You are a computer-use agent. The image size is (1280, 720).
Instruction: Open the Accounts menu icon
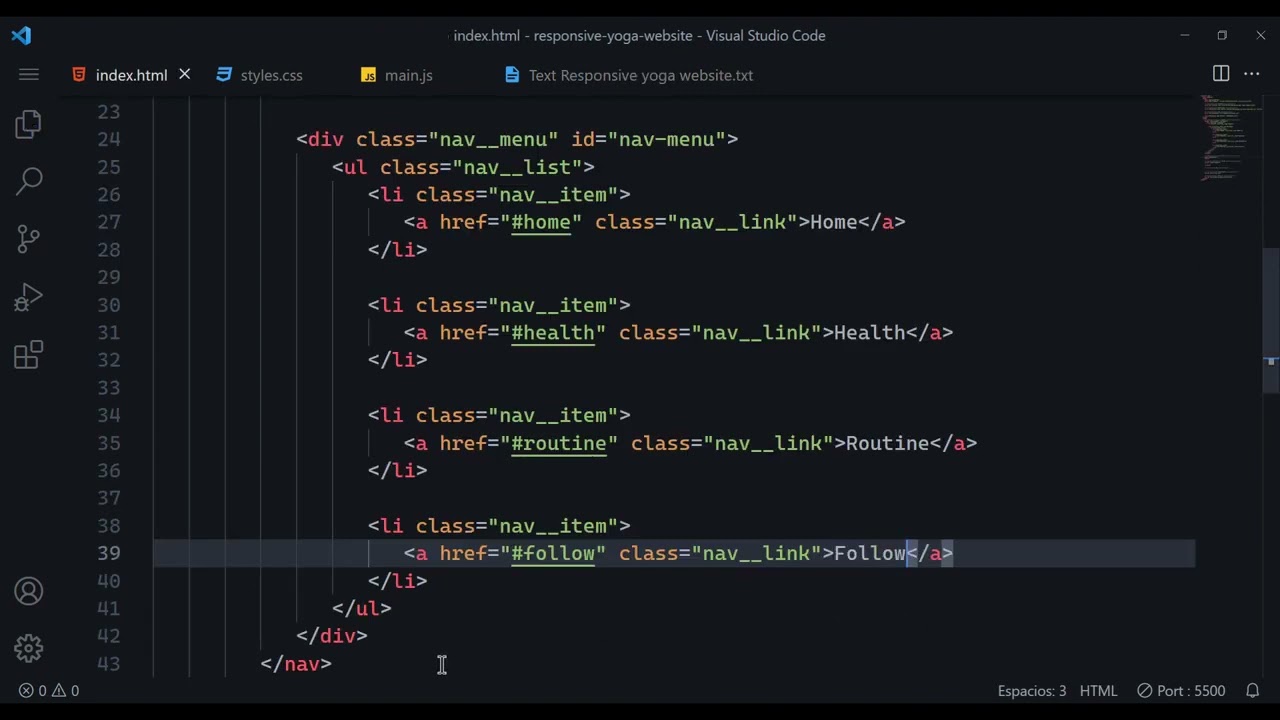(29, 591)
